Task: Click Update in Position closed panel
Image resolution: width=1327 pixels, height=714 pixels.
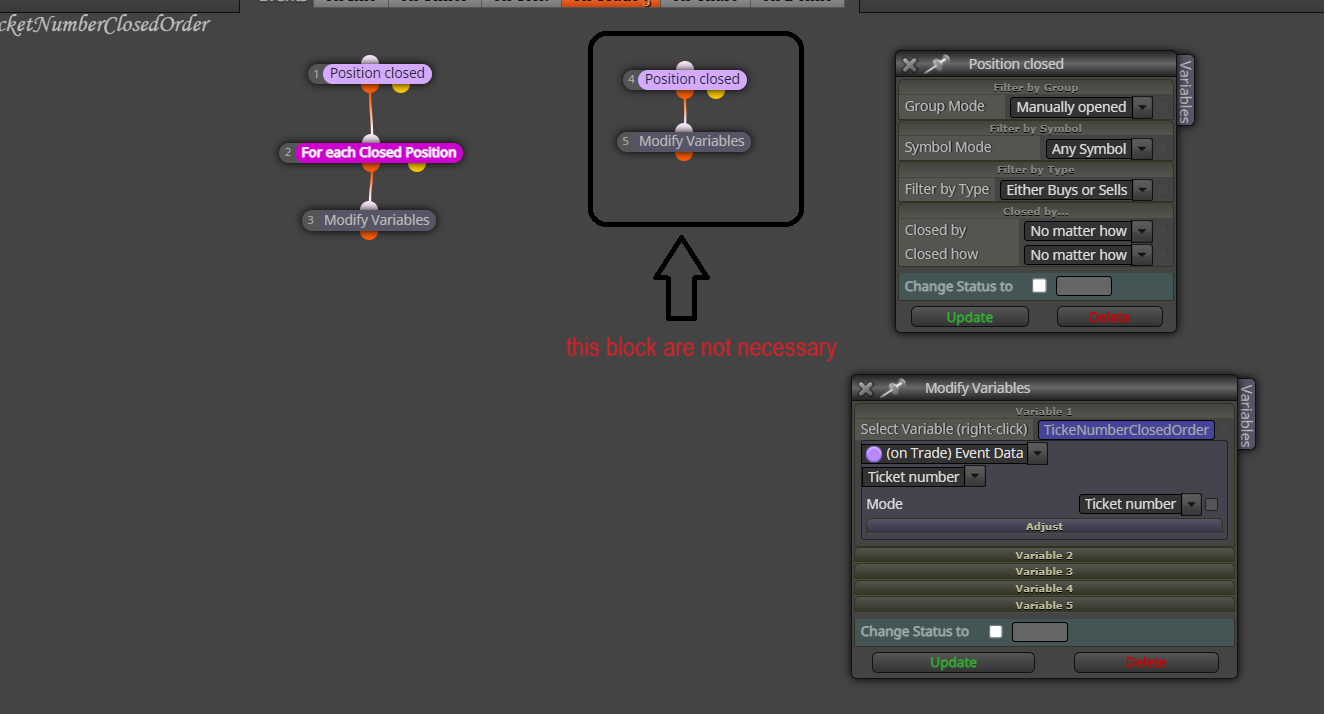Action: [970, 317]
